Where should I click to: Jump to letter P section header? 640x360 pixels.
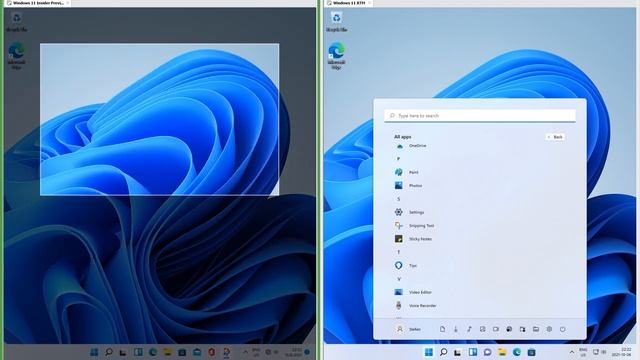[399, 159]
